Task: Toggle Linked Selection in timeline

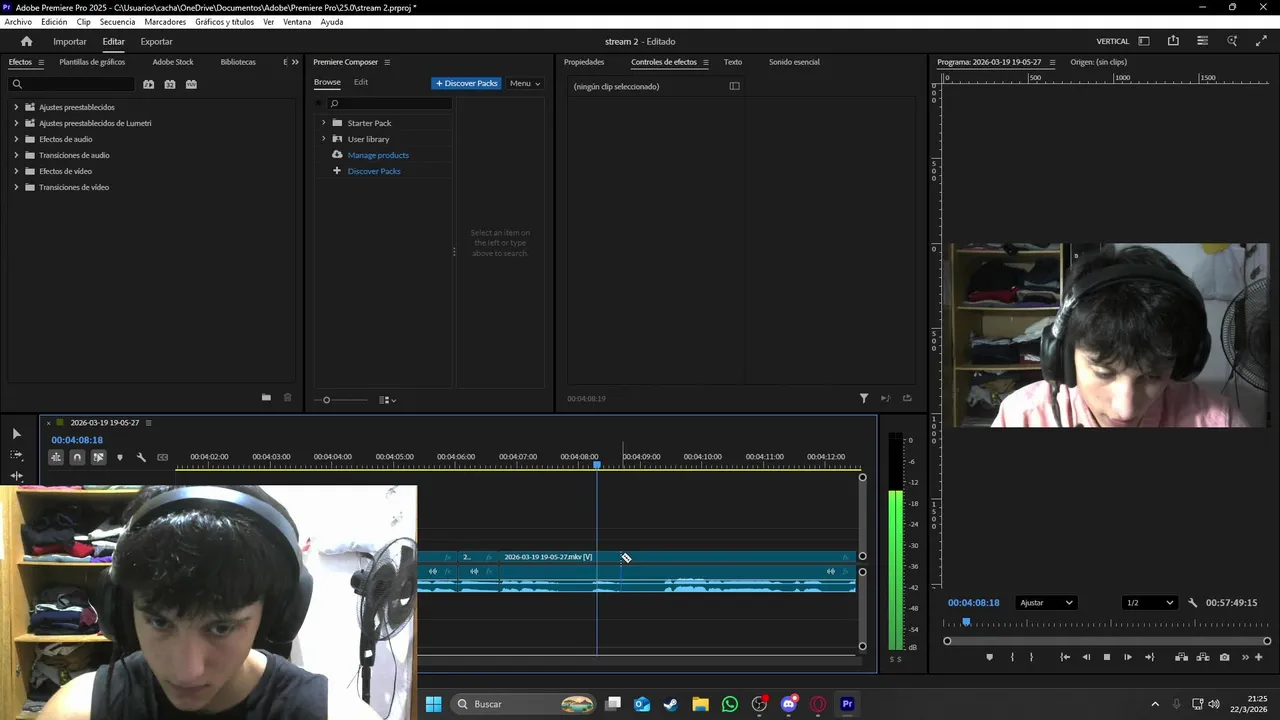Action: 98,457
